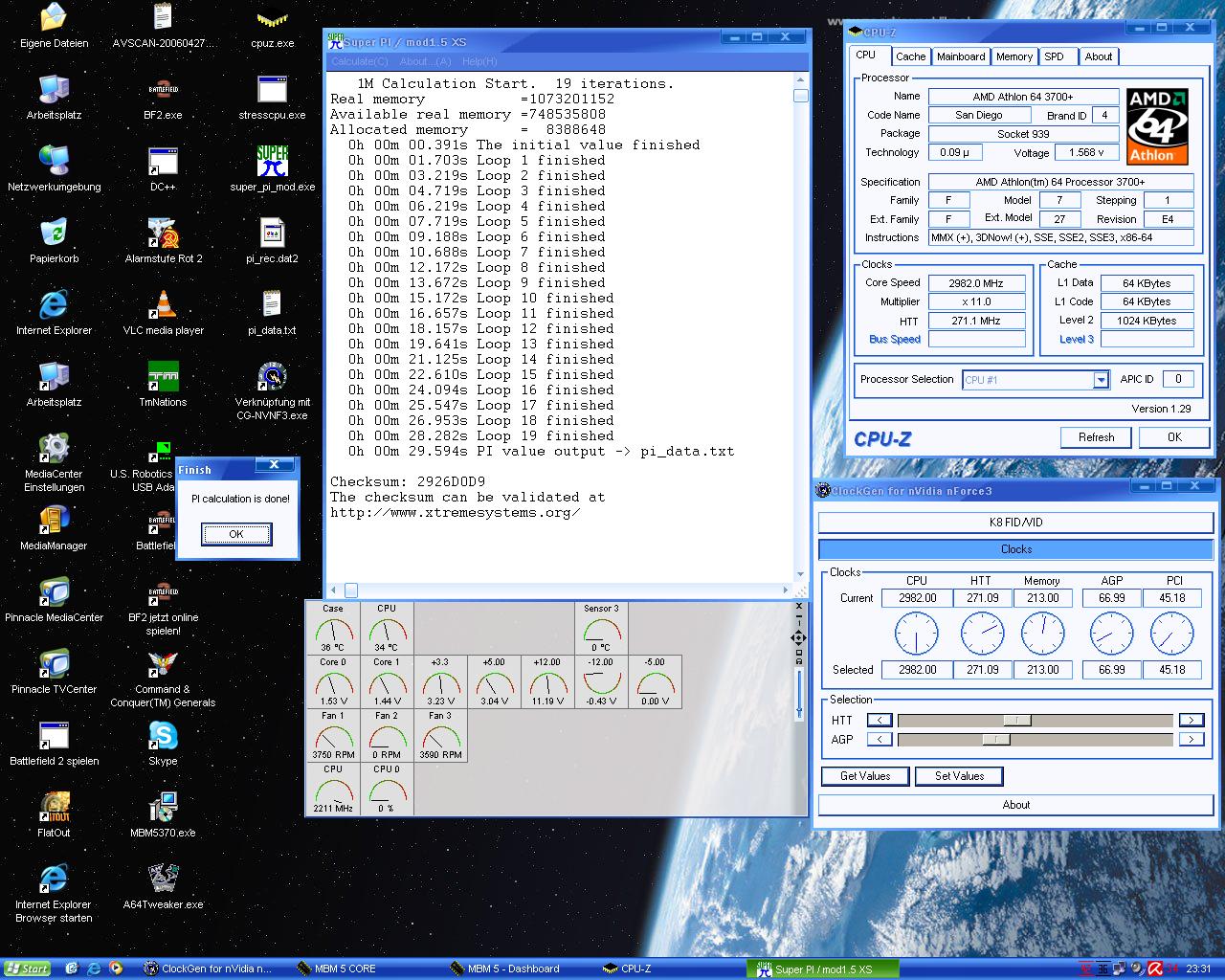This screenshot has width=1225, height=980.
Task: Decrease HTT with the left arrow button
Action: coord(880,720)
